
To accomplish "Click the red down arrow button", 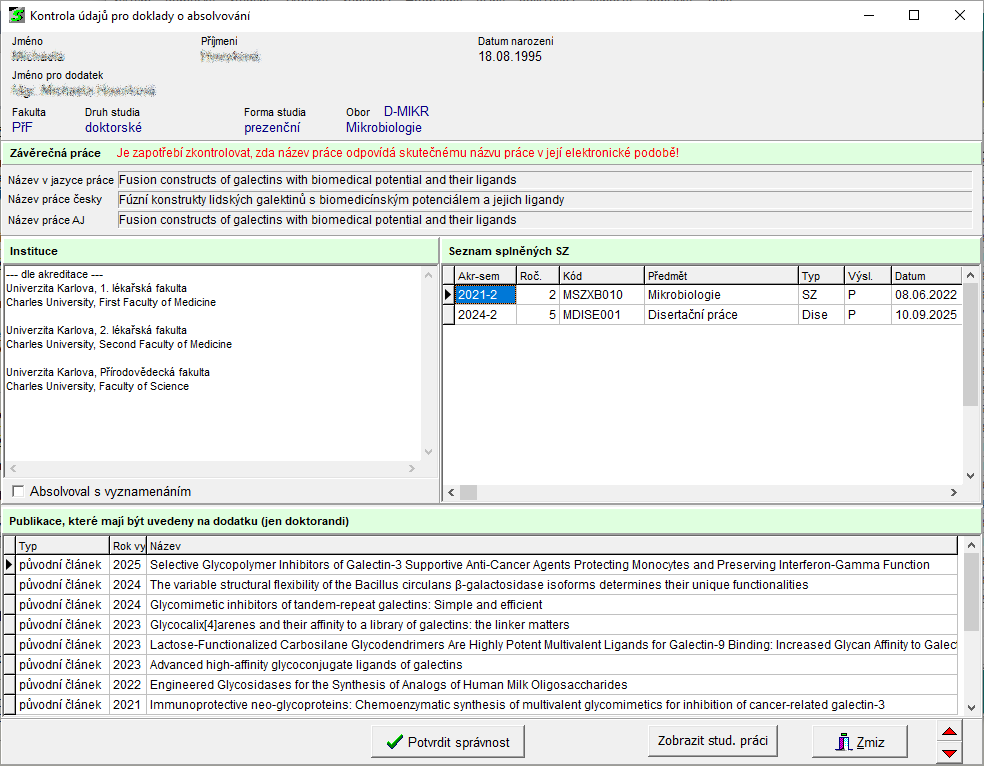I will tap(950, 752).
